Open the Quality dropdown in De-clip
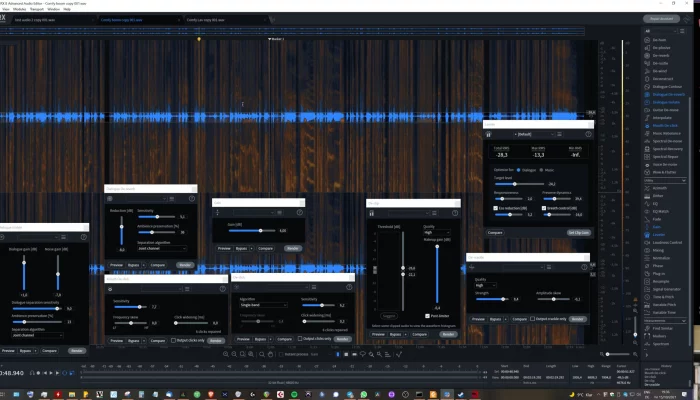The width and height of the screenshot is (700, 400). 437,233
